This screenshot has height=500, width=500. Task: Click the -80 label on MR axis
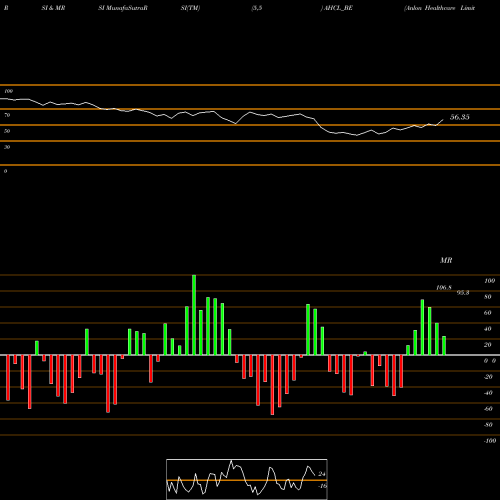[488, 425]
